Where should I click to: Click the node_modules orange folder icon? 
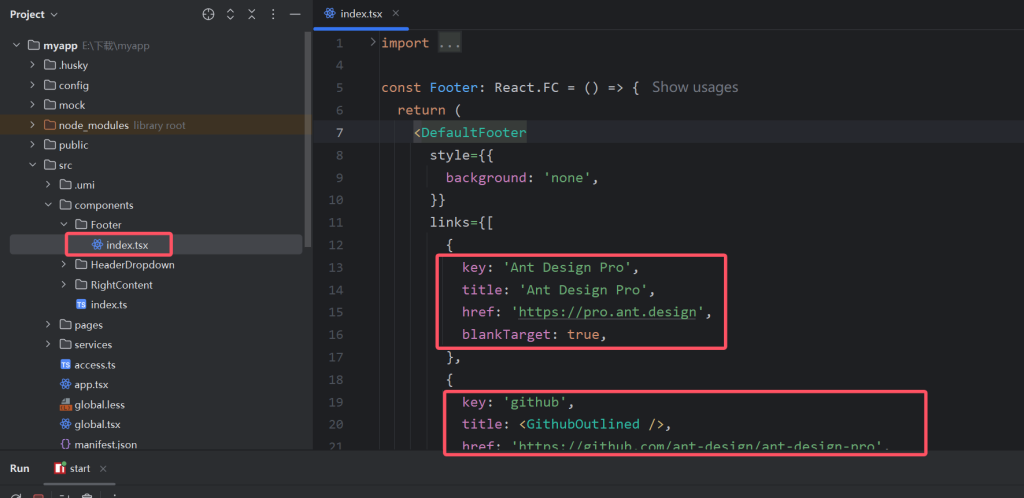49,125
